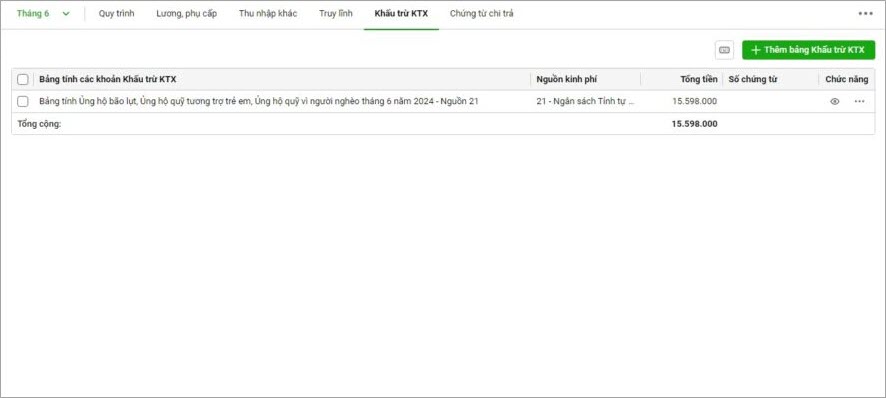Click the keyboard shortcut icon beside the add button
The image size is (886, 398).
724,50
